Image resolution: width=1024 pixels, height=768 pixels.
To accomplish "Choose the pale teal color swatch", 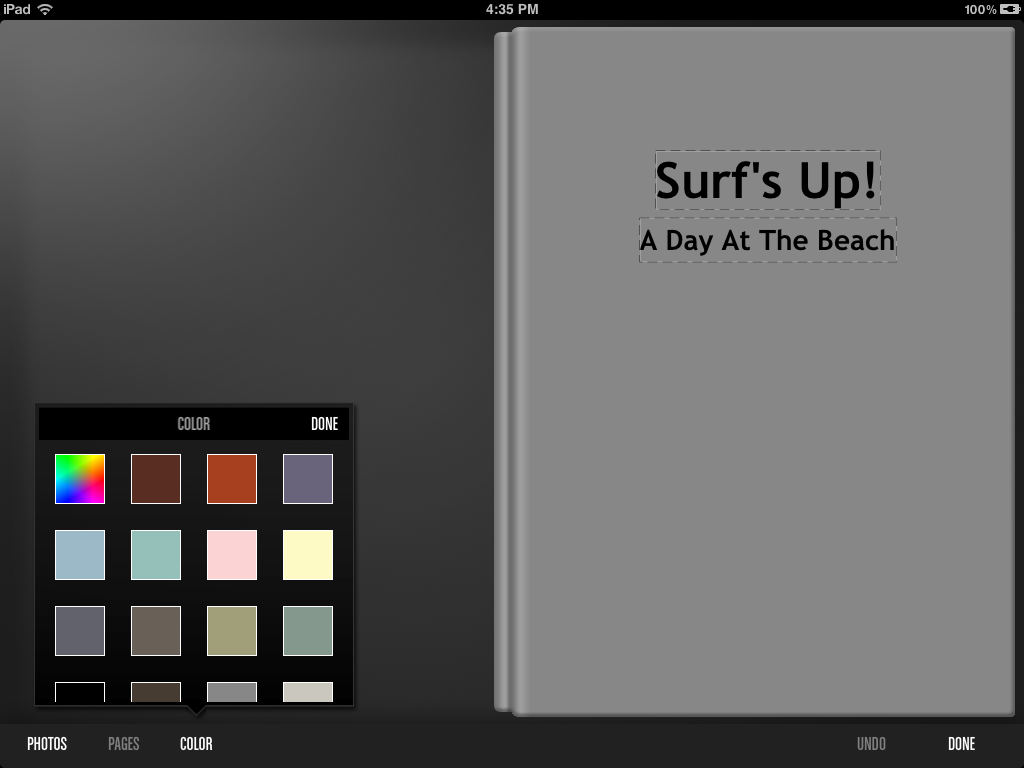I will [156, 555].
